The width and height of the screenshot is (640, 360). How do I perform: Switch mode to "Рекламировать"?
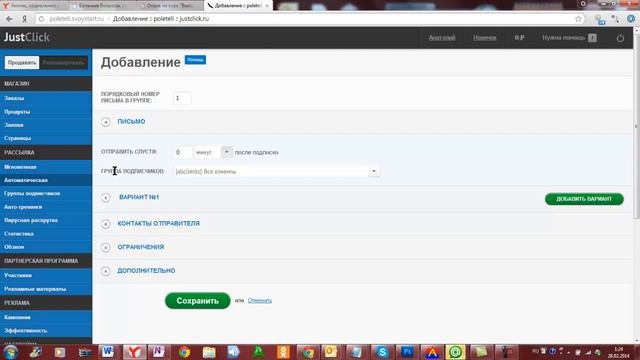(63, 62)
